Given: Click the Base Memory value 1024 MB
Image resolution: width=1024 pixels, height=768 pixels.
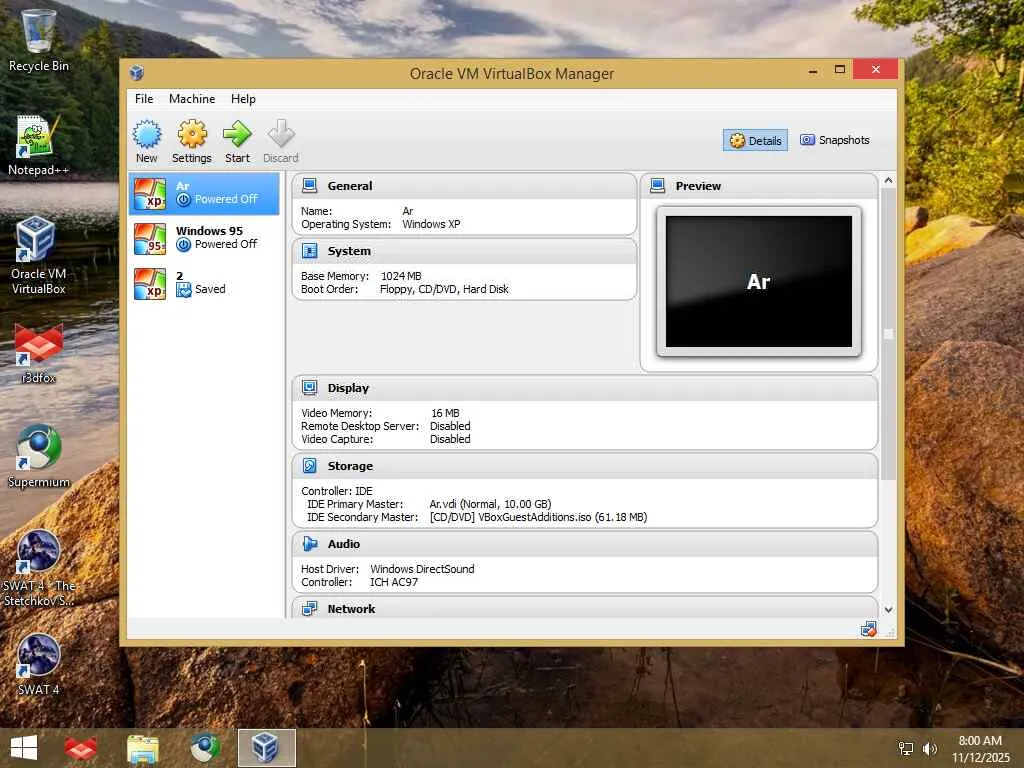Looking at the screenshot, I should (x=401, y=276).
